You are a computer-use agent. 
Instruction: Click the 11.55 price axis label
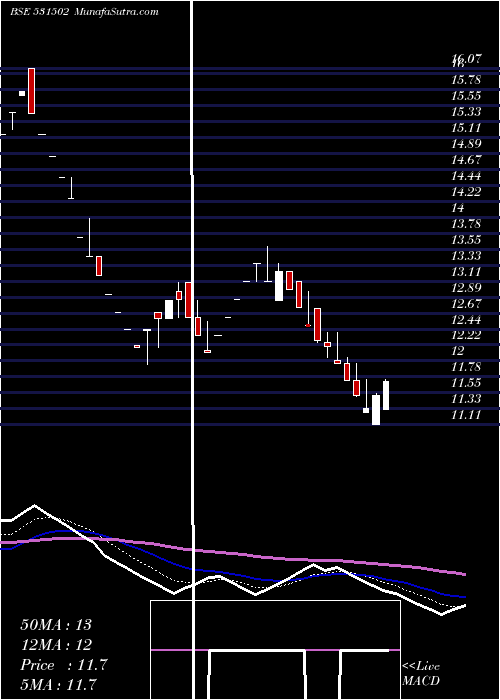pyautogui.click(x=466, y=383)
